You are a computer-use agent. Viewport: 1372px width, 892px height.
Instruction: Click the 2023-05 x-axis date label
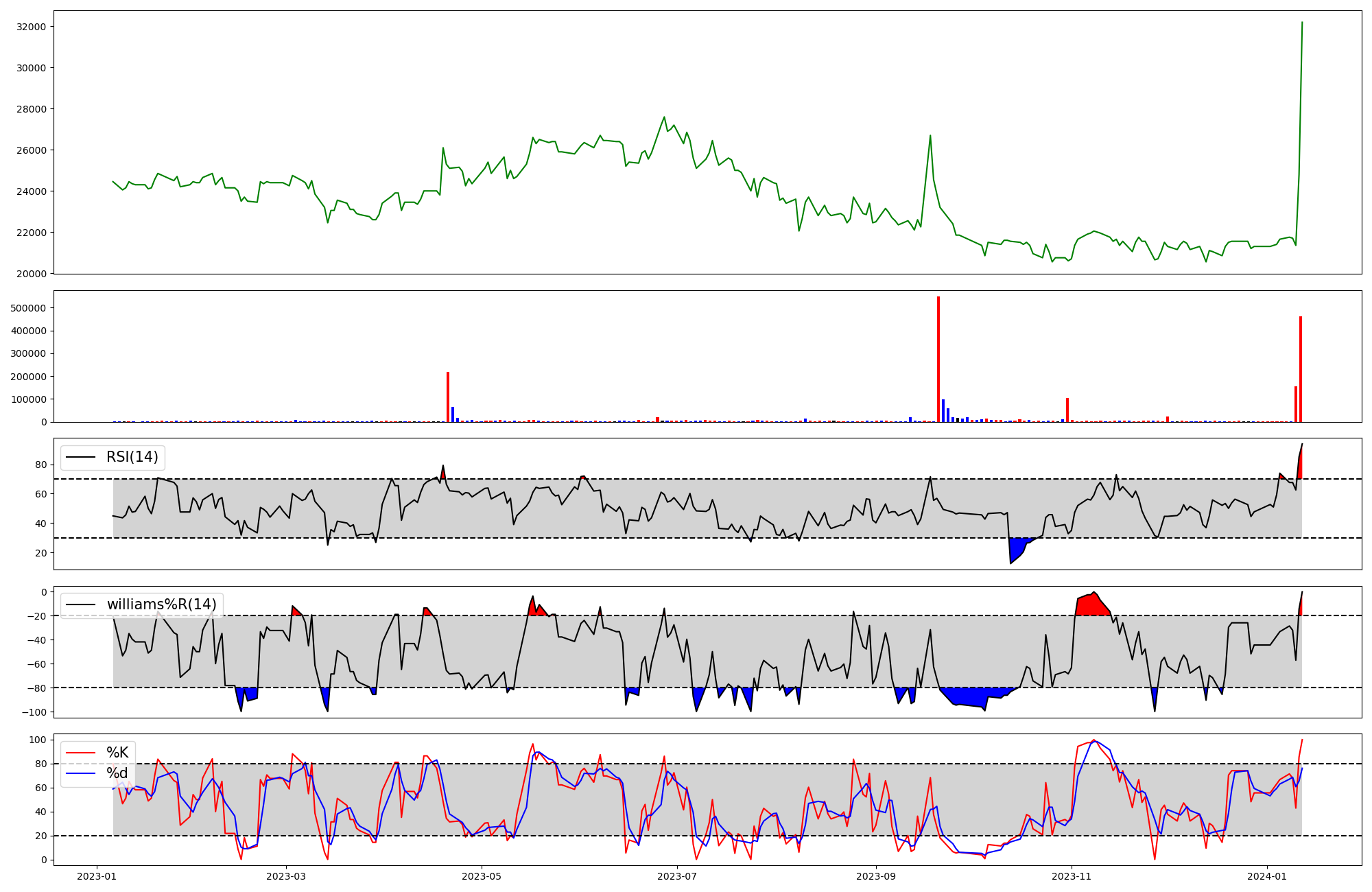pyautogui.click(x=482, y=876)
